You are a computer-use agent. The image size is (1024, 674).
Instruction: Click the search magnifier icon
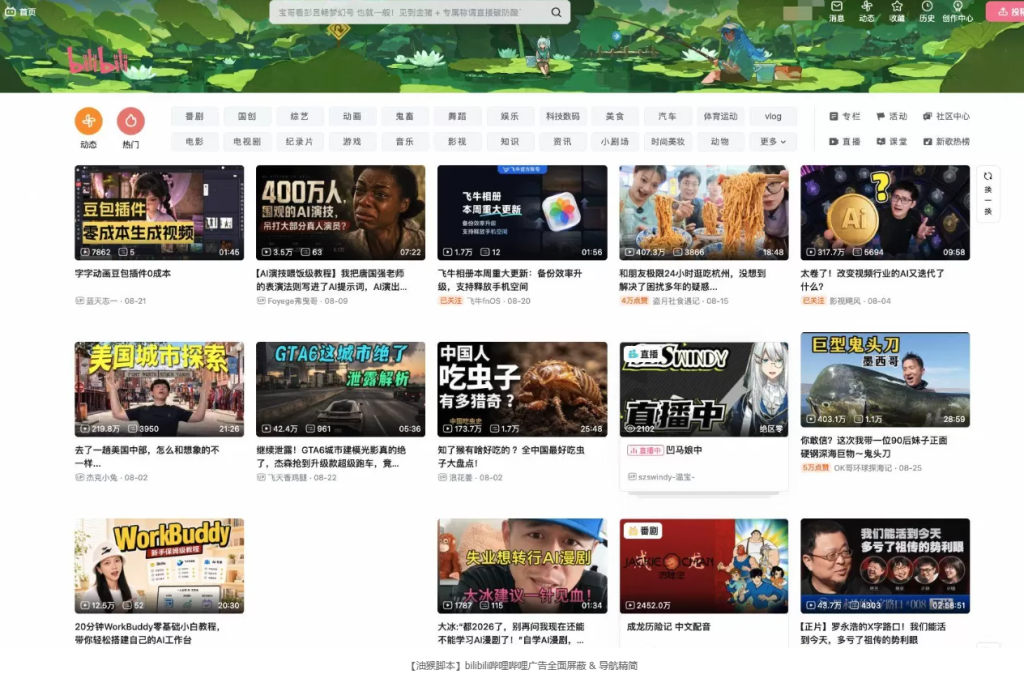556,12
